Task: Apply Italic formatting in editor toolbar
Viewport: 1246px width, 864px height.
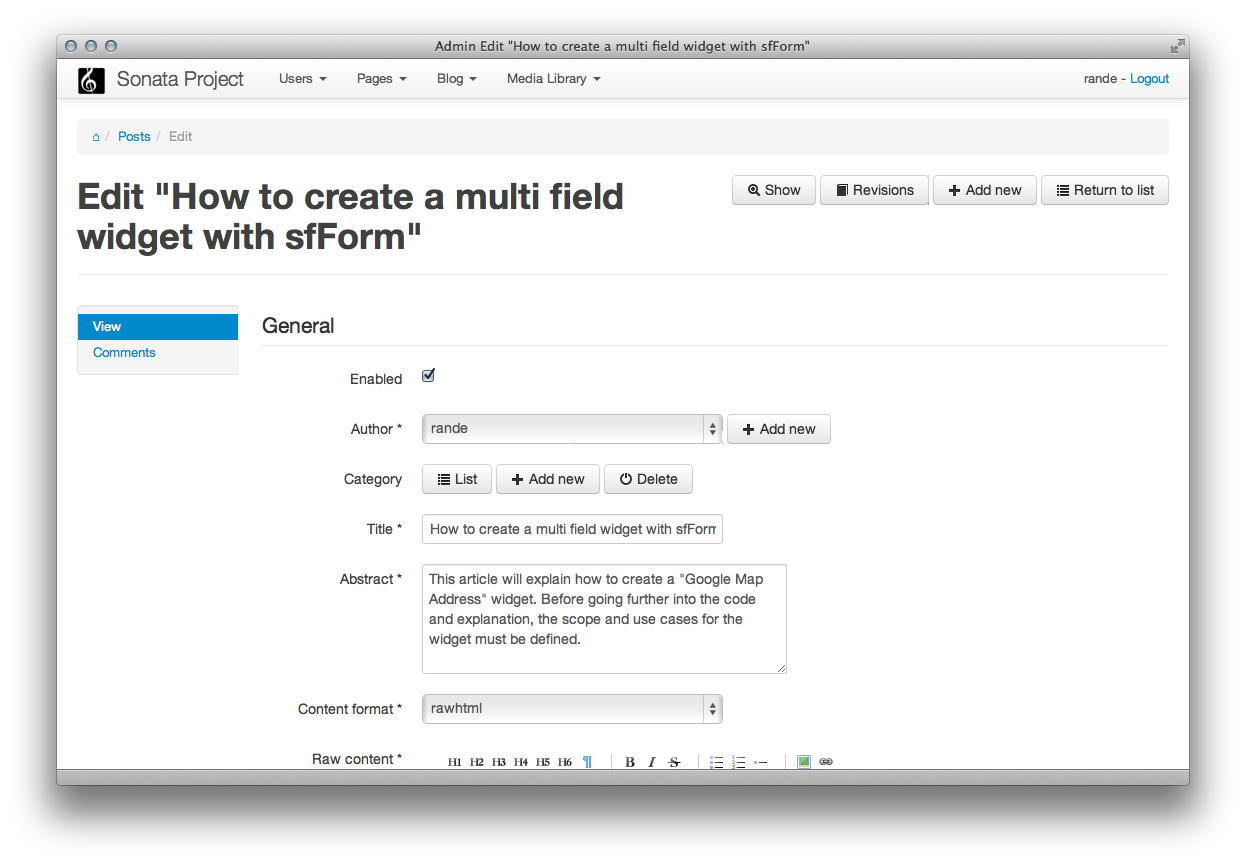Action: [652, 762]
